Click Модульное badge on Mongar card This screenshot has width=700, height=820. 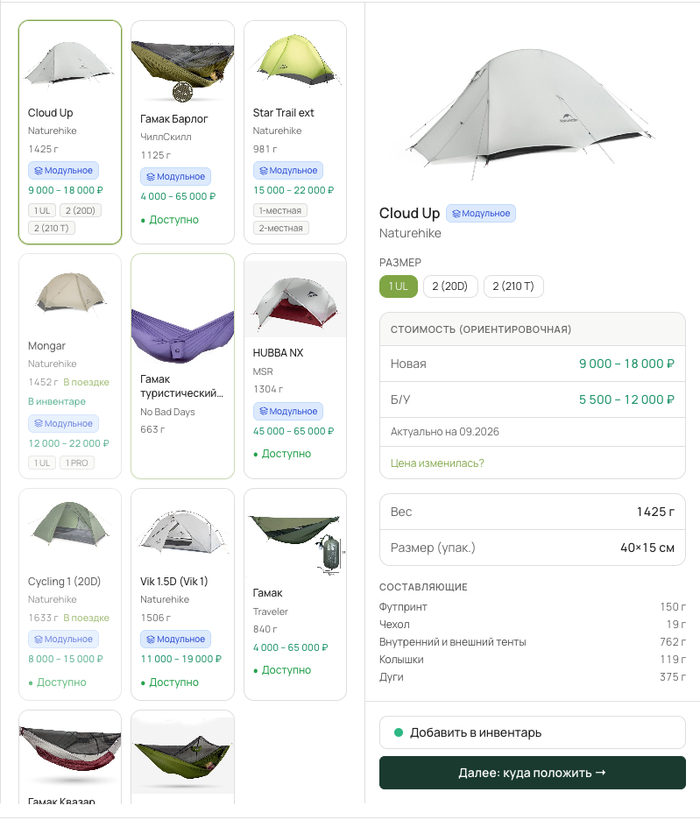63,424
